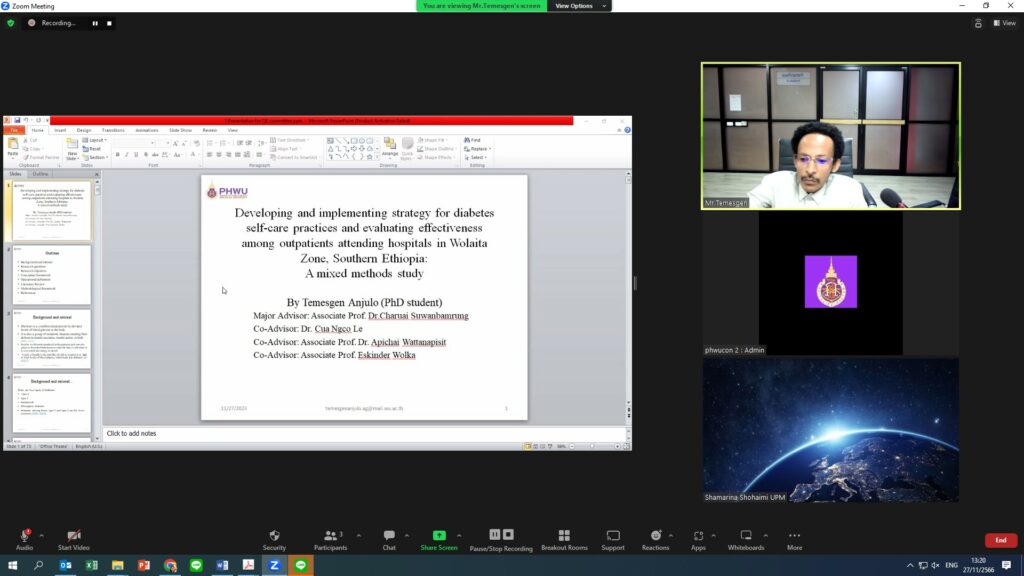
Task: Click the red End meeting button
Action: [x=1000, y=540]
